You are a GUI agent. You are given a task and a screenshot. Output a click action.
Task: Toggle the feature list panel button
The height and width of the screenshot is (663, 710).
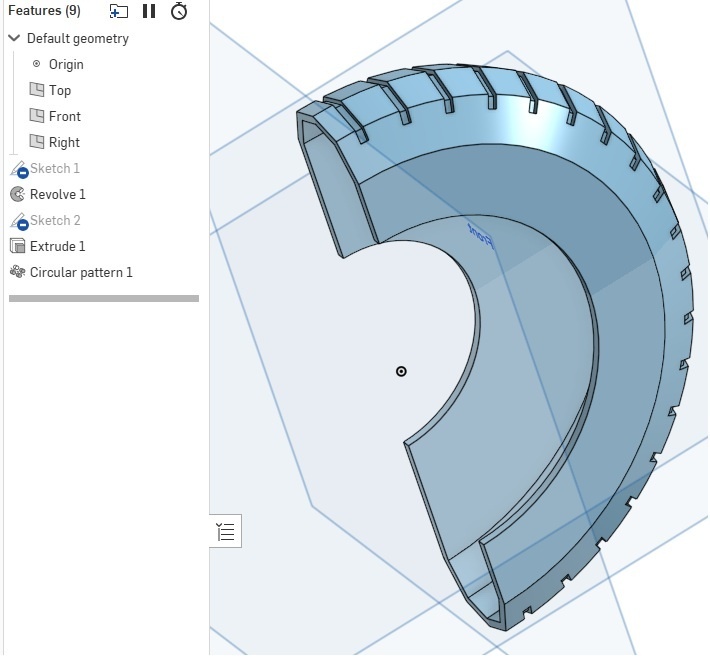[225, 531]
